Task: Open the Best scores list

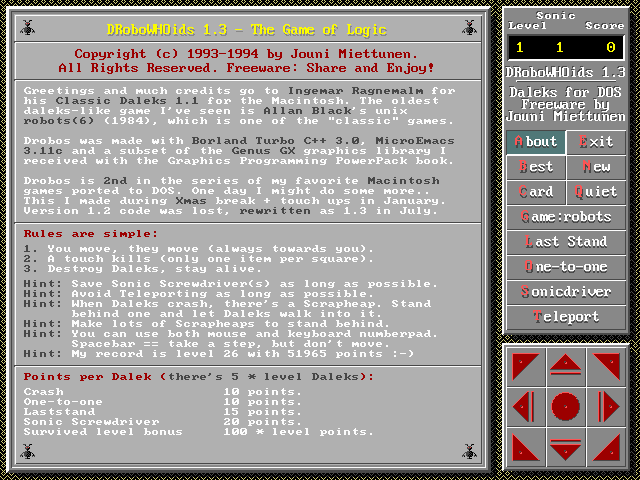Action: coord(536,167)
